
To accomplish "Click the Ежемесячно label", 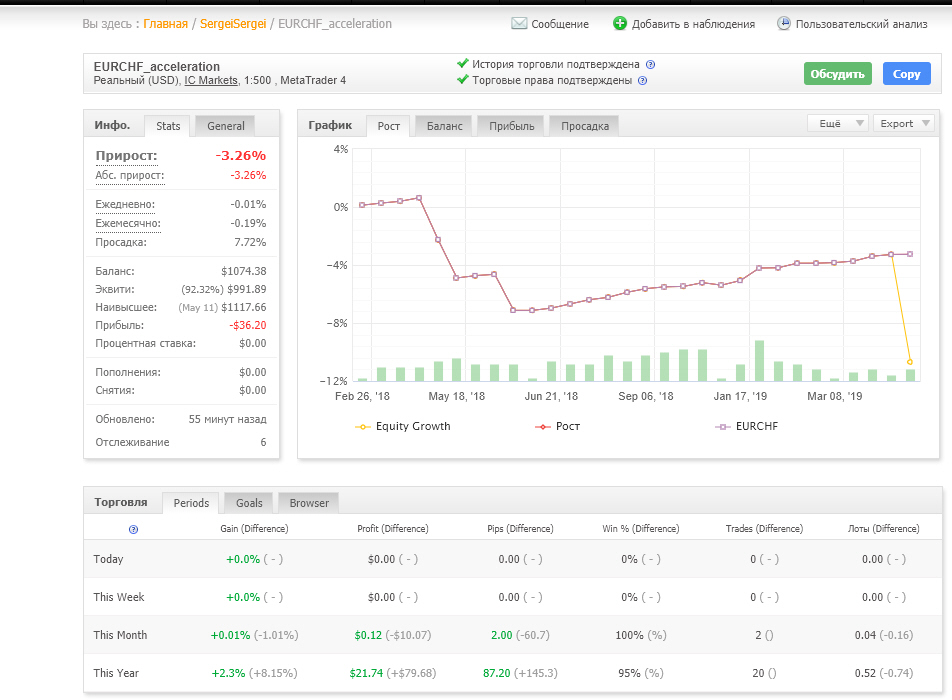I will pyautogui.click(x=128, y=223).
